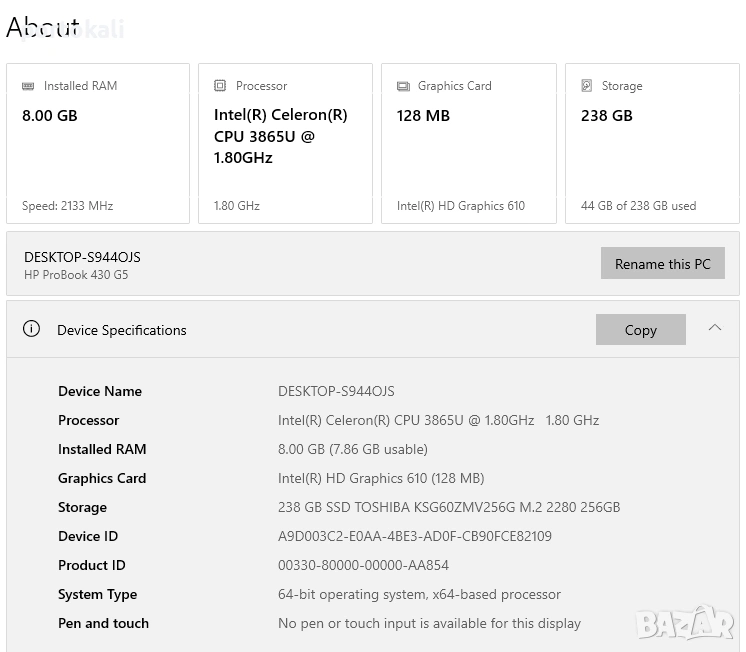This screenshot has width=746, height=652.
Task: Click the HP ProBook 430 G5 model label
Action: 76,275
